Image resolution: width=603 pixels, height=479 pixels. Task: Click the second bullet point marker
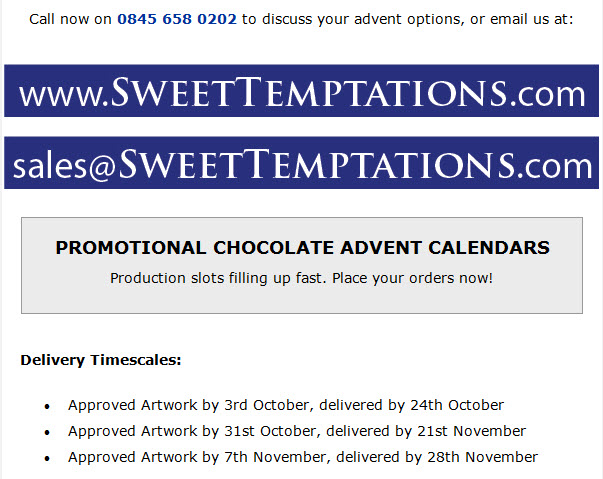(47, 433)
